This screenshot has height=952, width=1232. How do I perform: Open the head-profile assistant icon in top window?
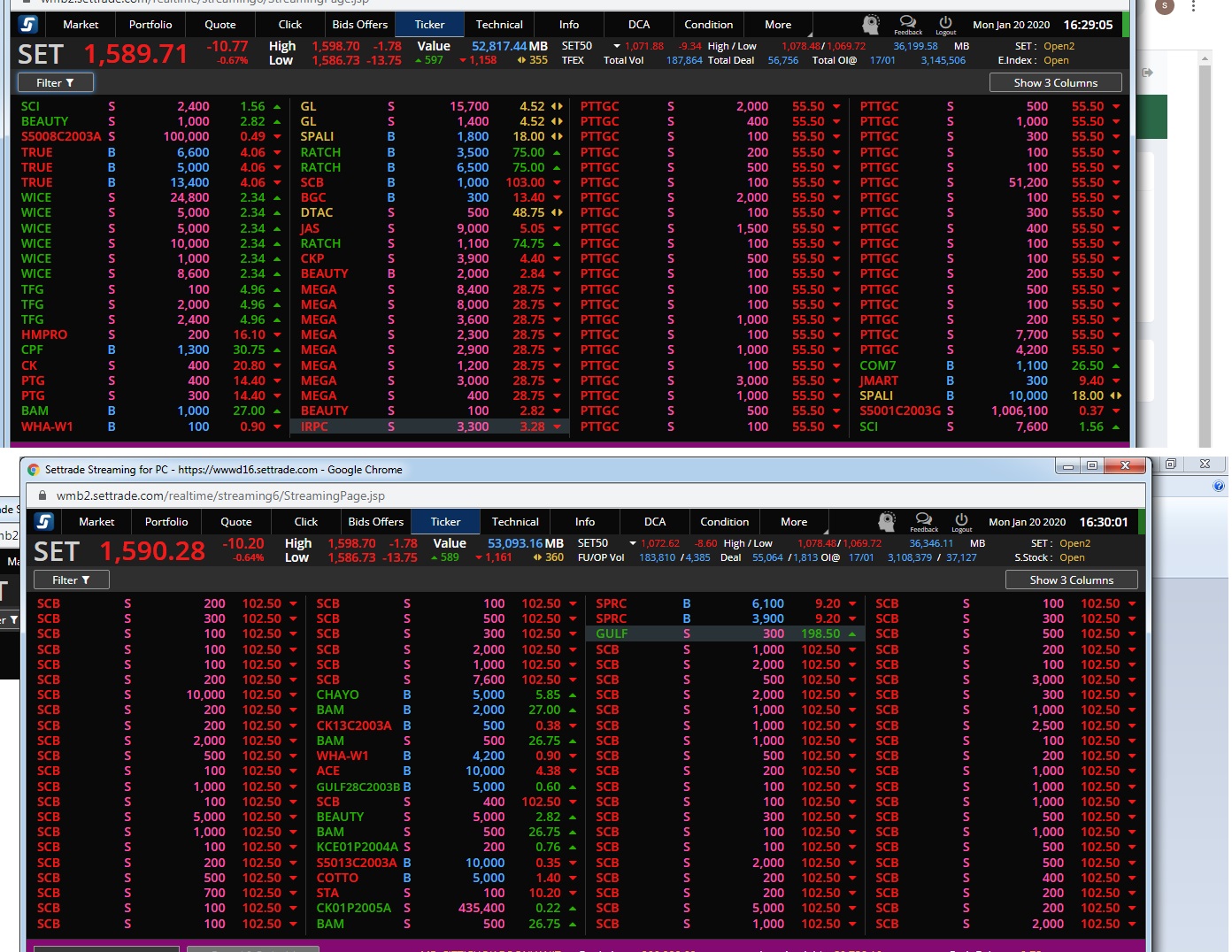(871, 25)
